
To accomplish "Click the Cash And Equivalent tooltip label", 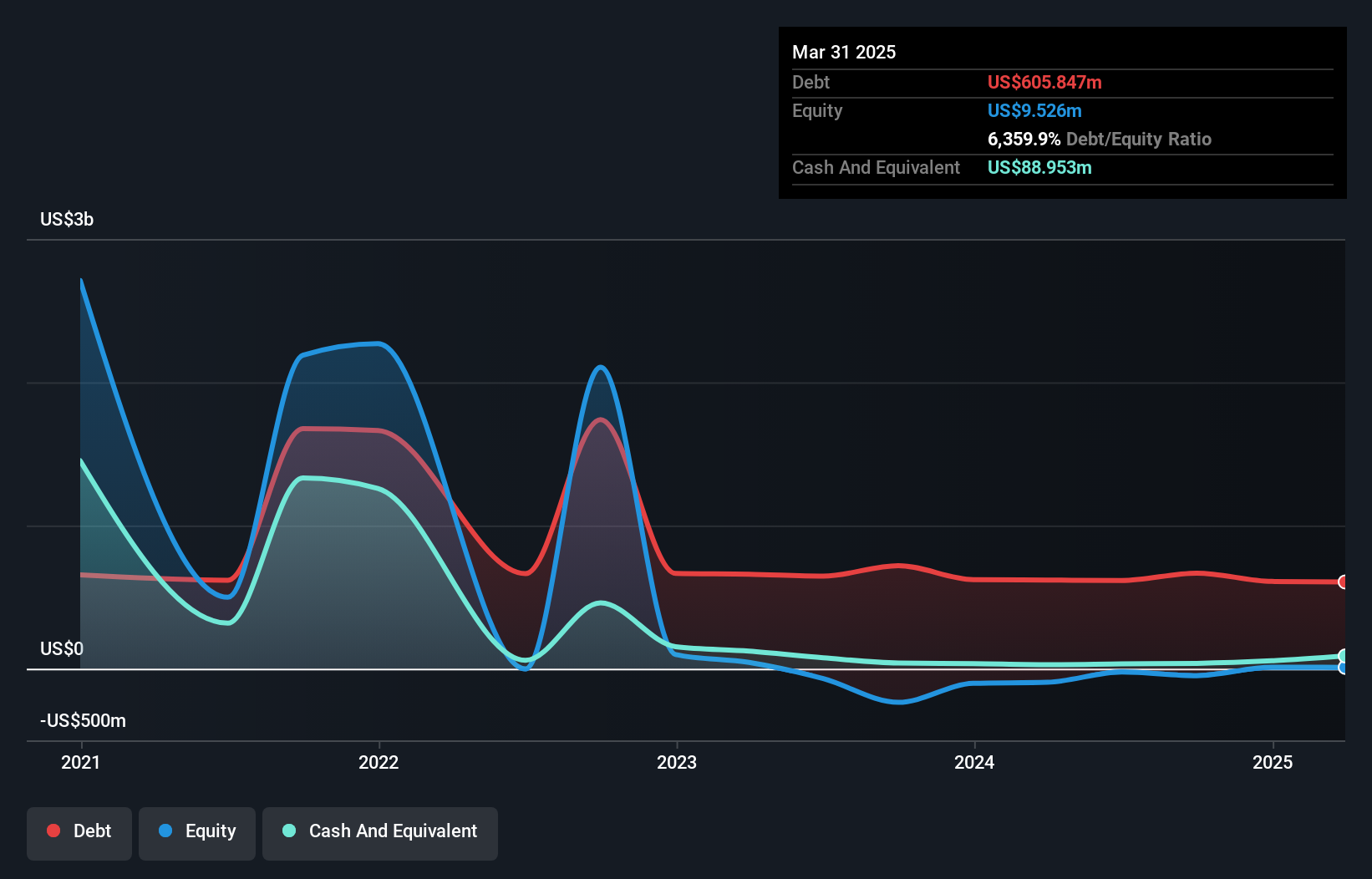I will click(x=876, y=167).
